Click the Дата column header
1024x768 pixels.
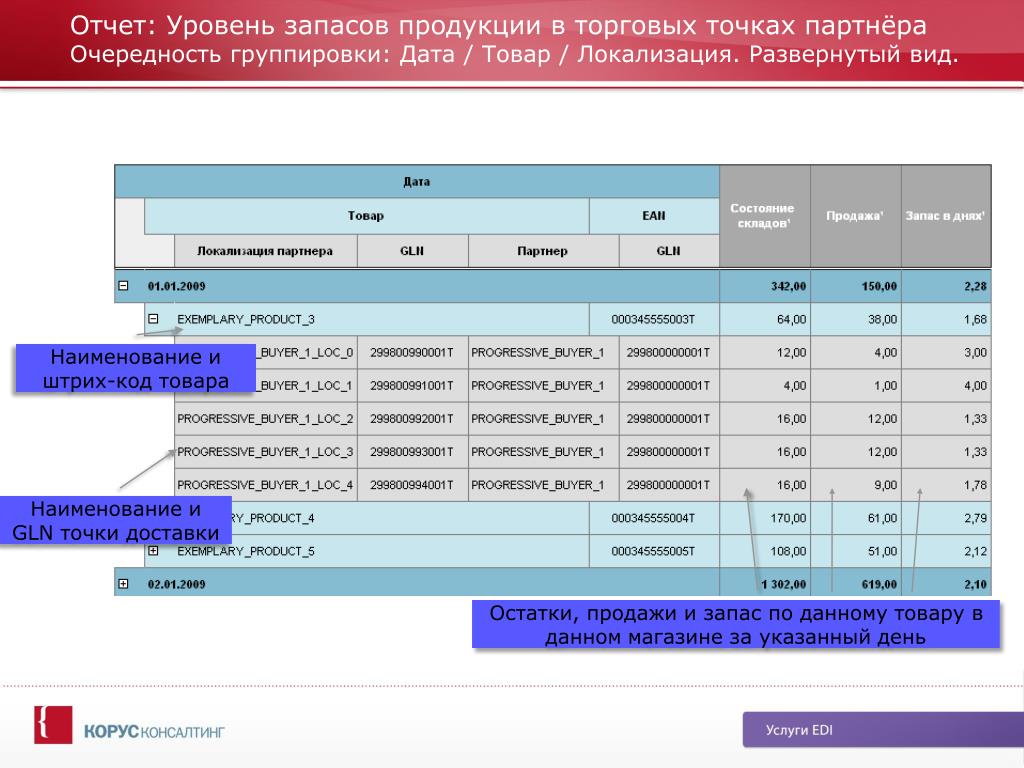coord(417,182)
